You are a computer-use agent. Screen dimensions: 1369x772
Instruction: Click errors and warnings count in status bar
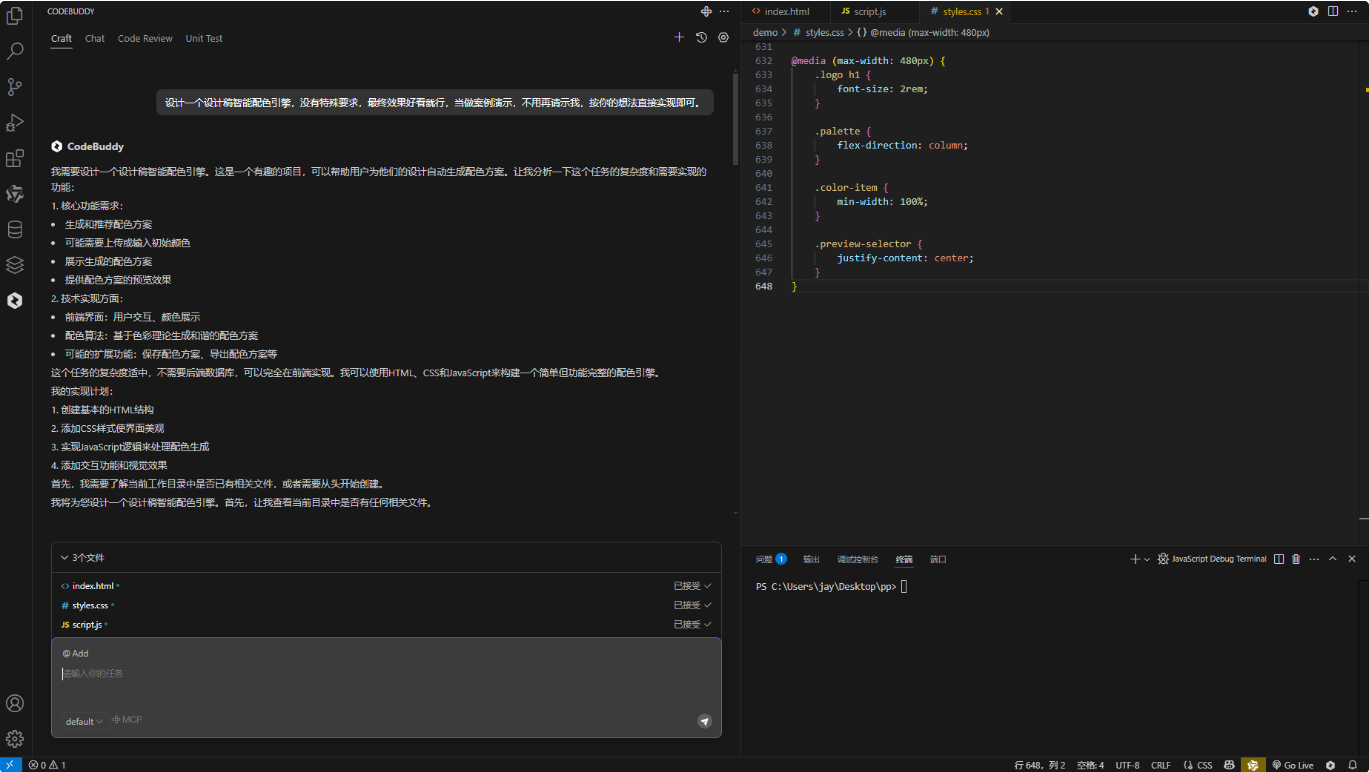tap(47, 765)
